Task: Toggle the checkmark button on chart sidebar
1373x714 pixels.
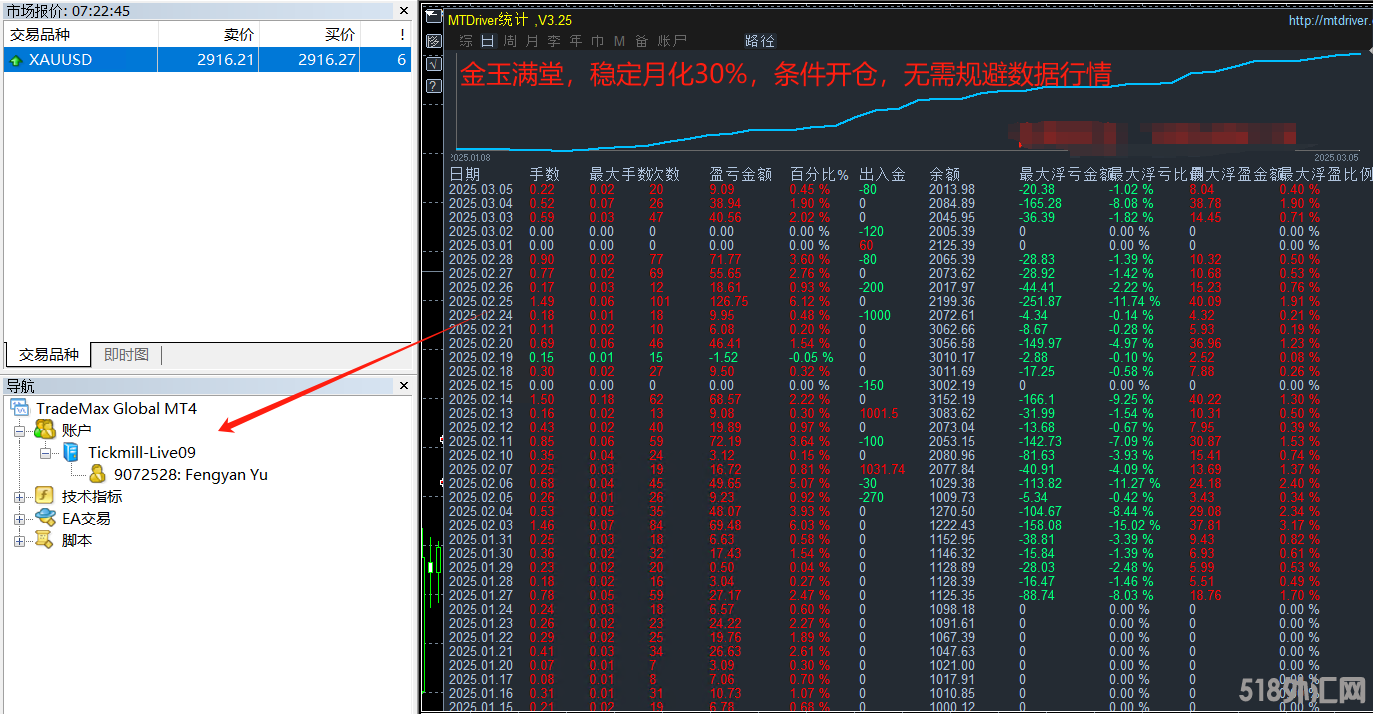Action: pyautogui.click(x=433, y=63)
